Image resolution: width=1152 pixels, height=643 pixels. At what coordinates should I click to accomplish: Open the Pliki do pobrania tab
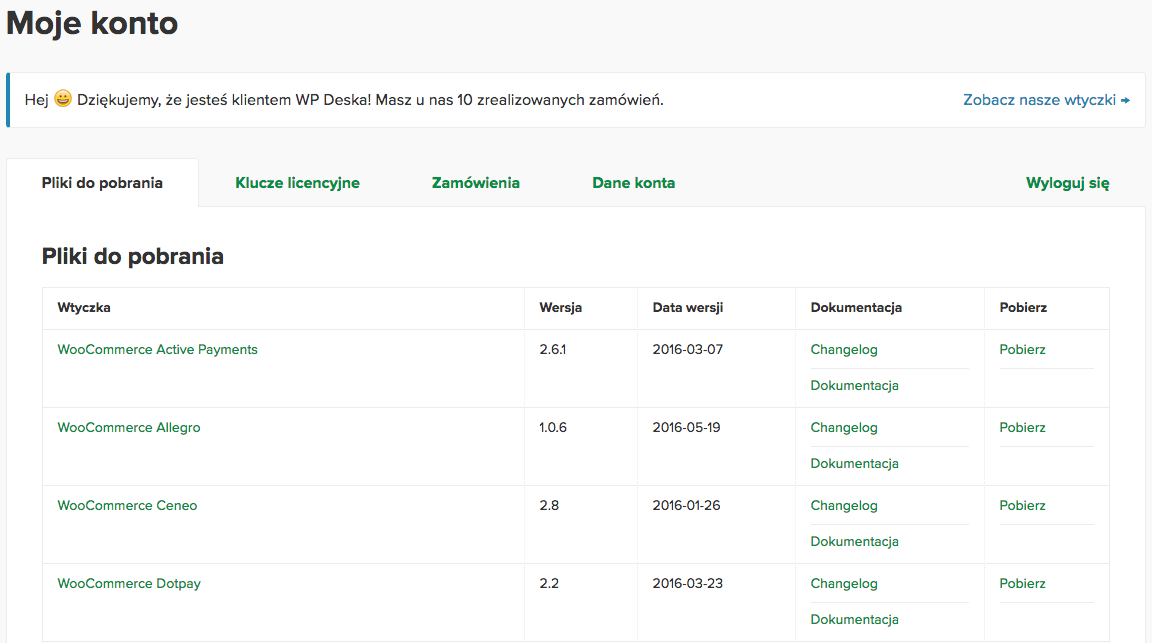(102, 183)
